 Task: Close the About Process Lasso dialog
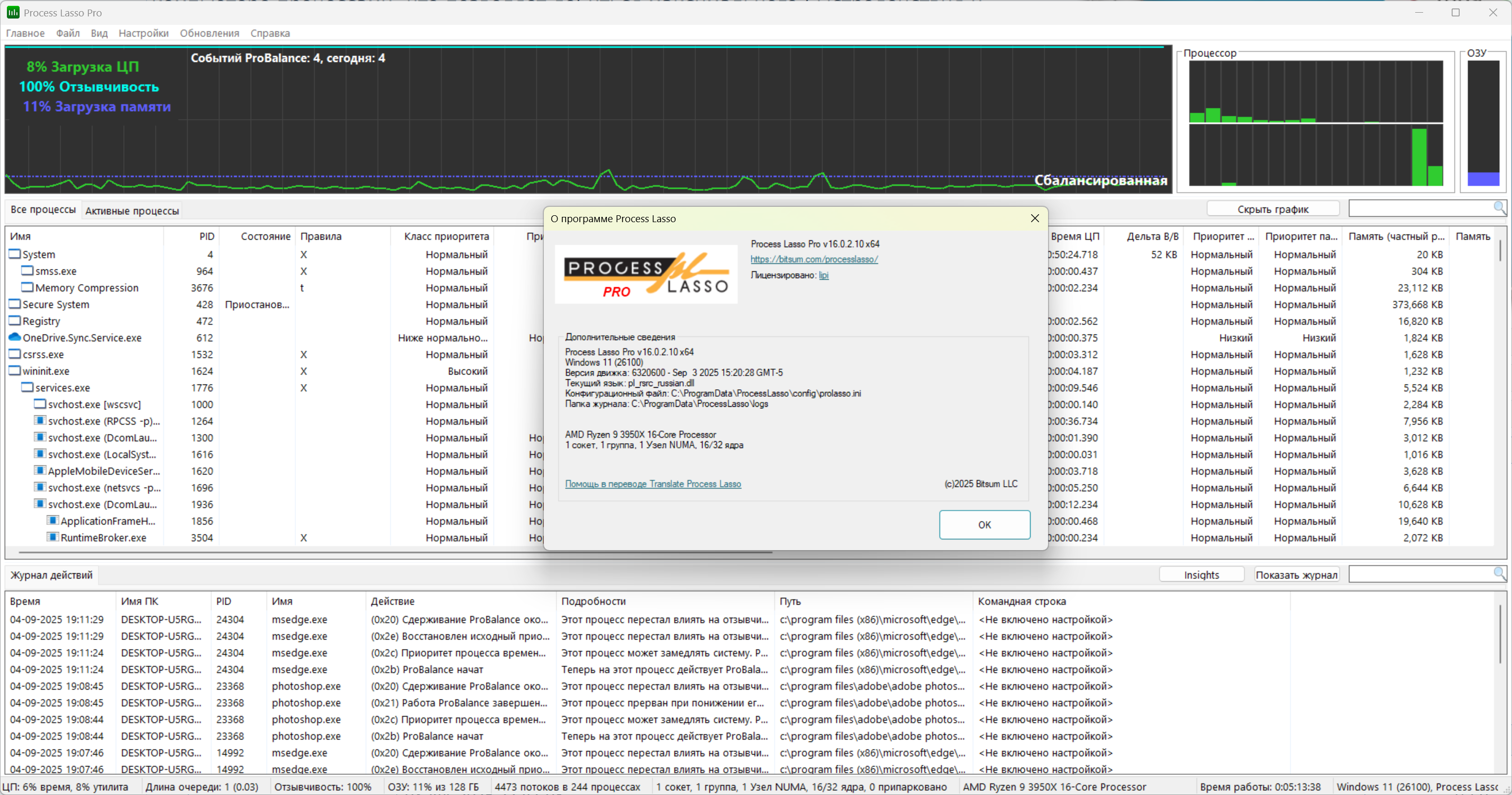coord(1034,218)
